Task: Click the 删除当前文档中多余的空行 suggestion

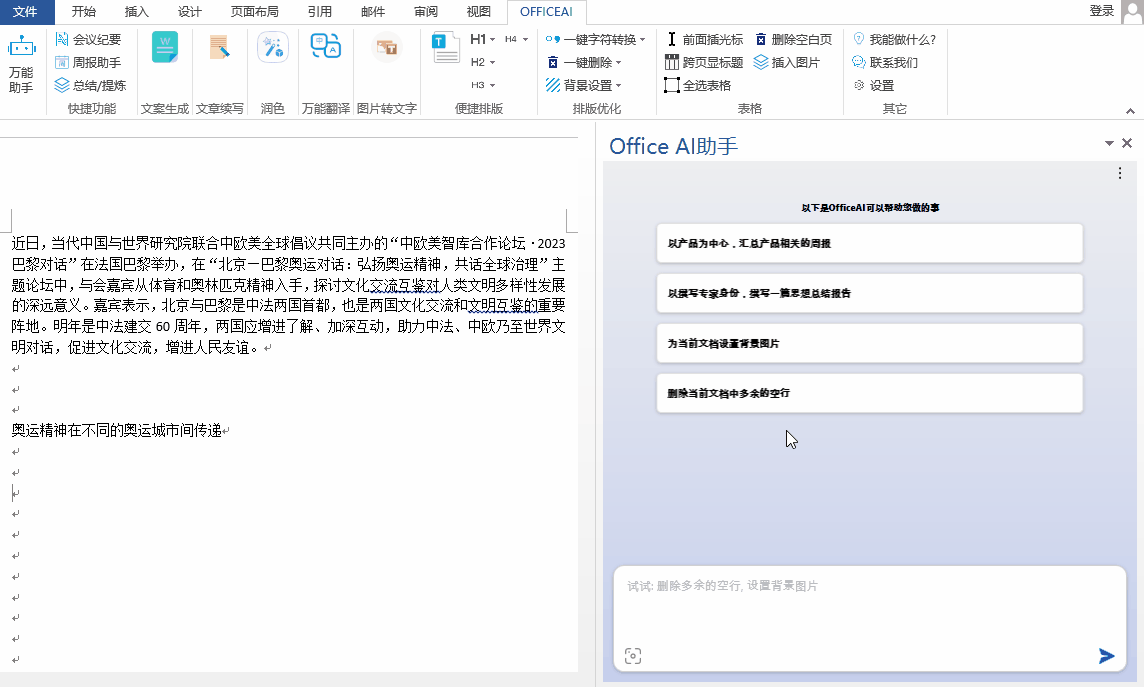Action: [x=869, y=393]
